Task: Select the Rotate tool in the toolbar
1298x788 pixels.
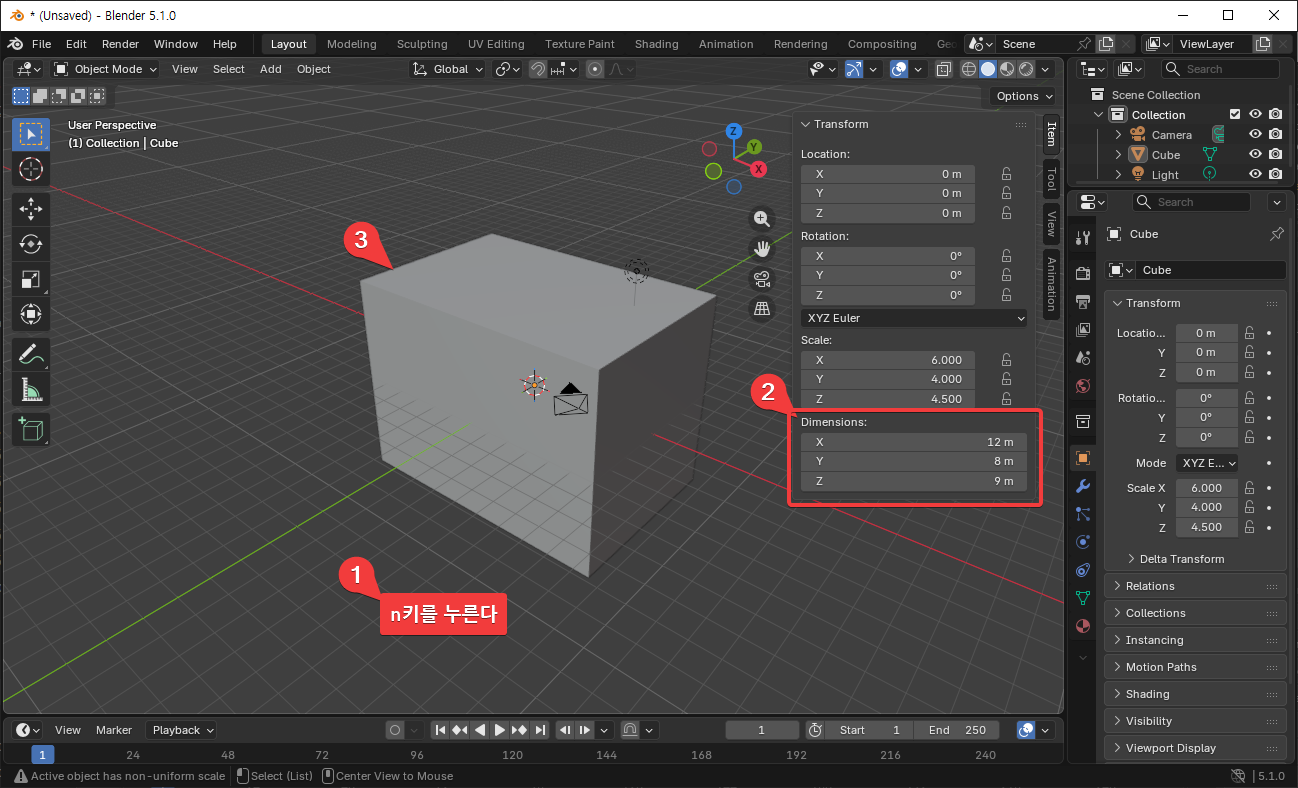Action: click(31, 244)
